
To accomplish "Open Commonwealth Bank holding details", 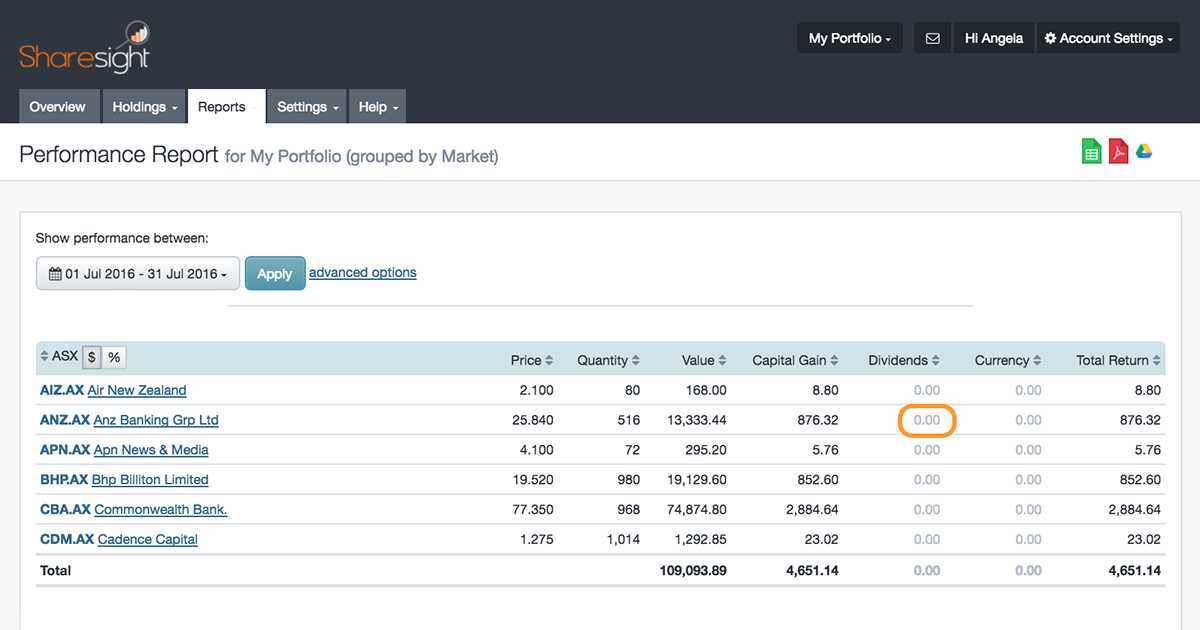I will [159, 509].
